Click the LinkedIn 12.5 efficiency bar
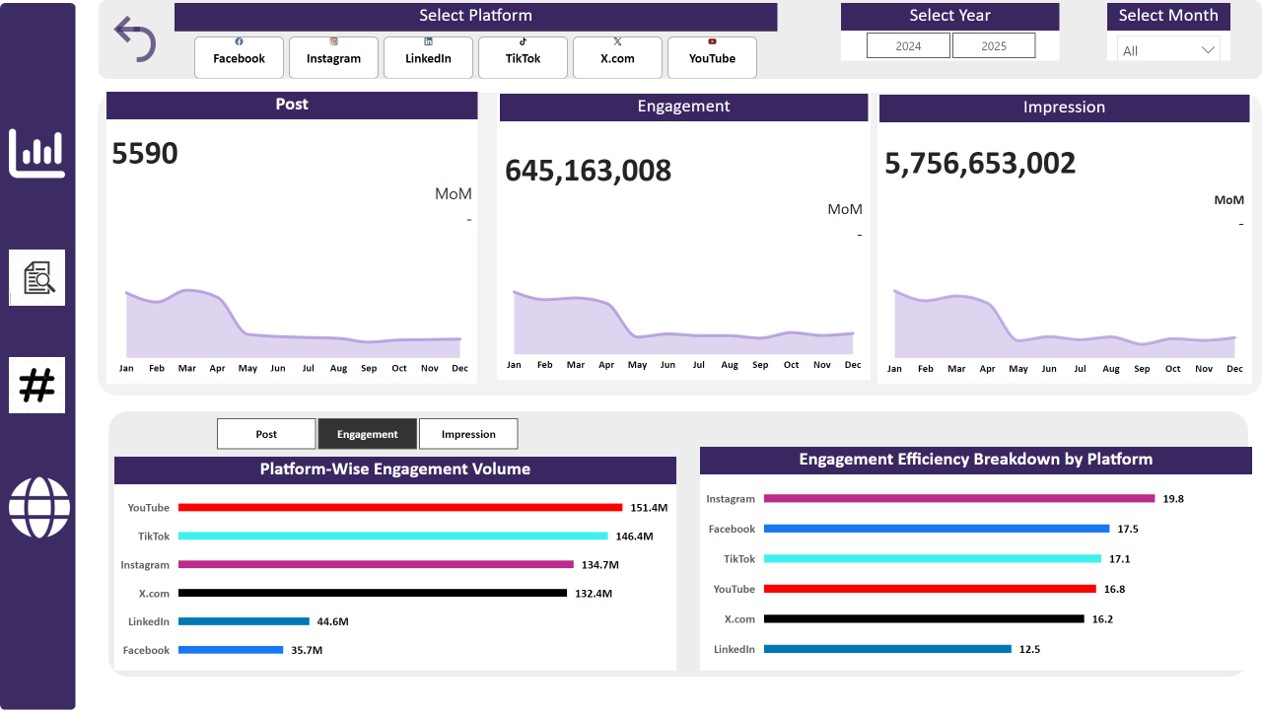 pyautogui.click(x=888, y=649)
